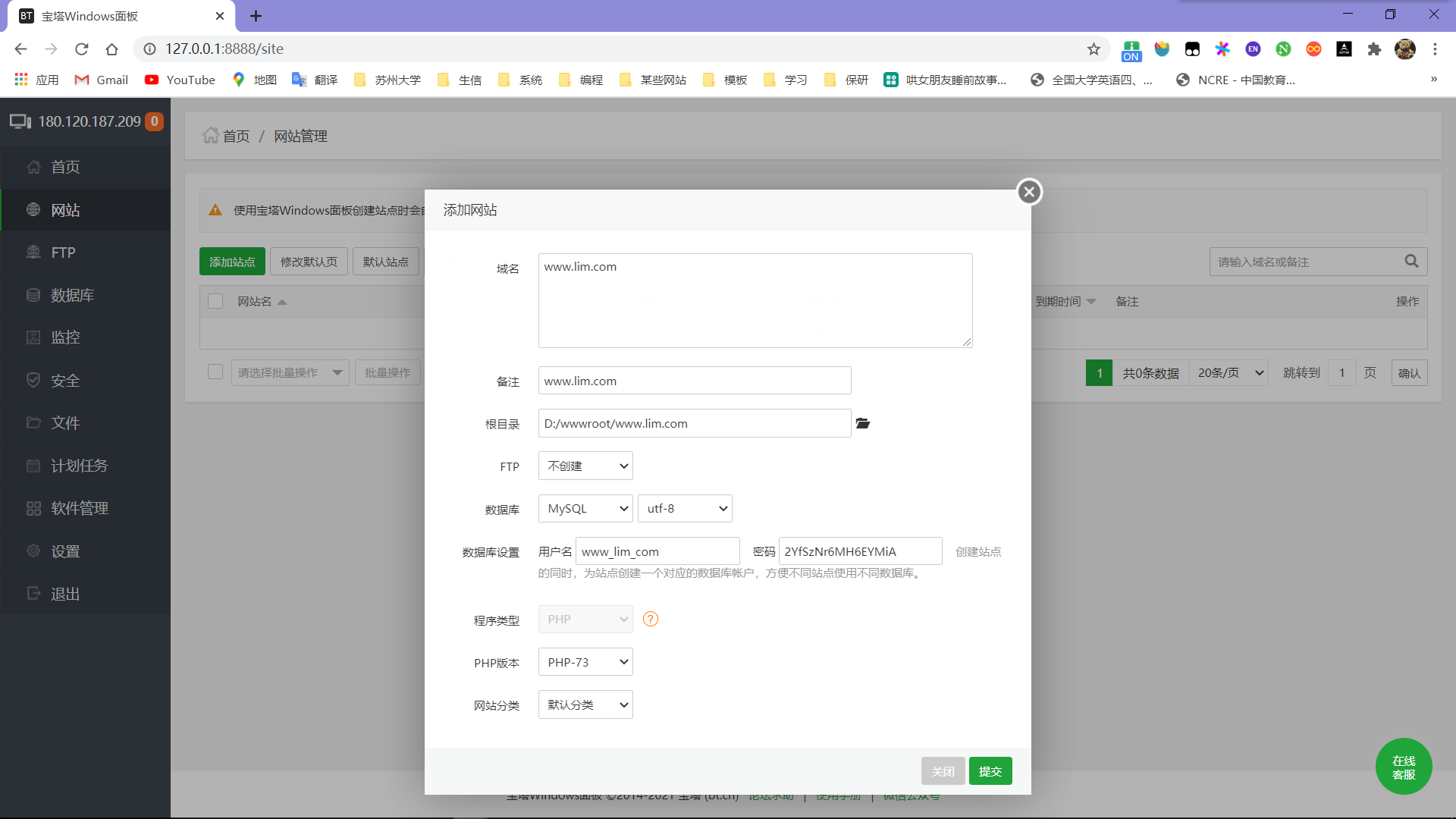Click into the 域名 text area
Screen dimensions: 1456x819
click(755, 300)
